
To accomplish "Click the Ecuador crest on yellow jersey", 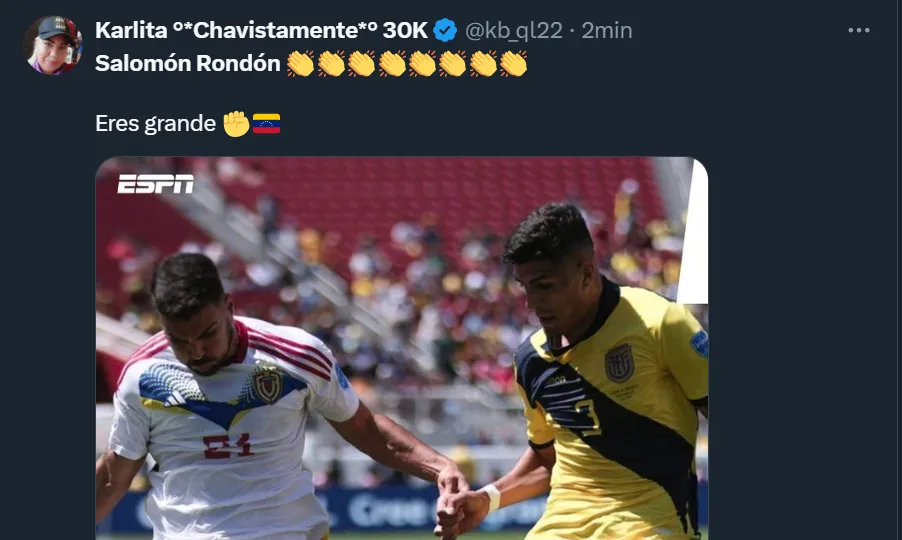I will [619, 363].
